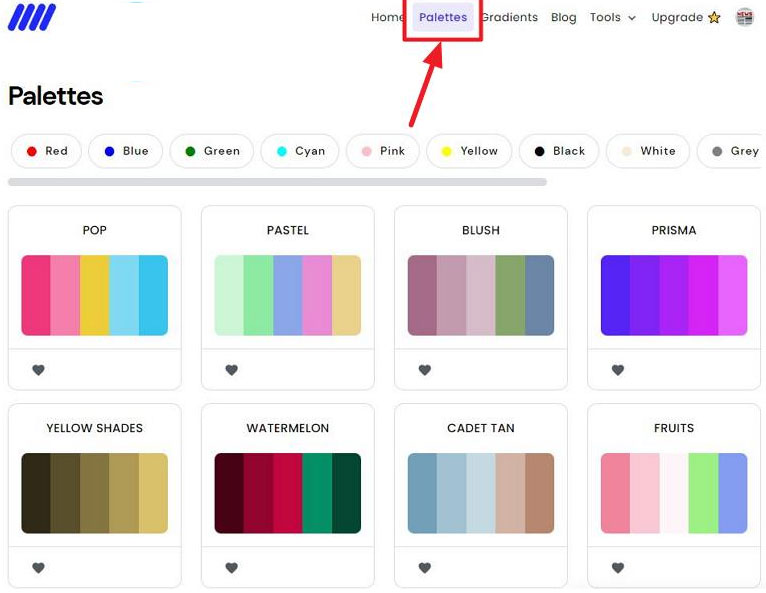The height and width of the screenshot is (593, 766).
Task: Filter palettes by Yellow
Action: pyautogui.click(x=469, y=151)
